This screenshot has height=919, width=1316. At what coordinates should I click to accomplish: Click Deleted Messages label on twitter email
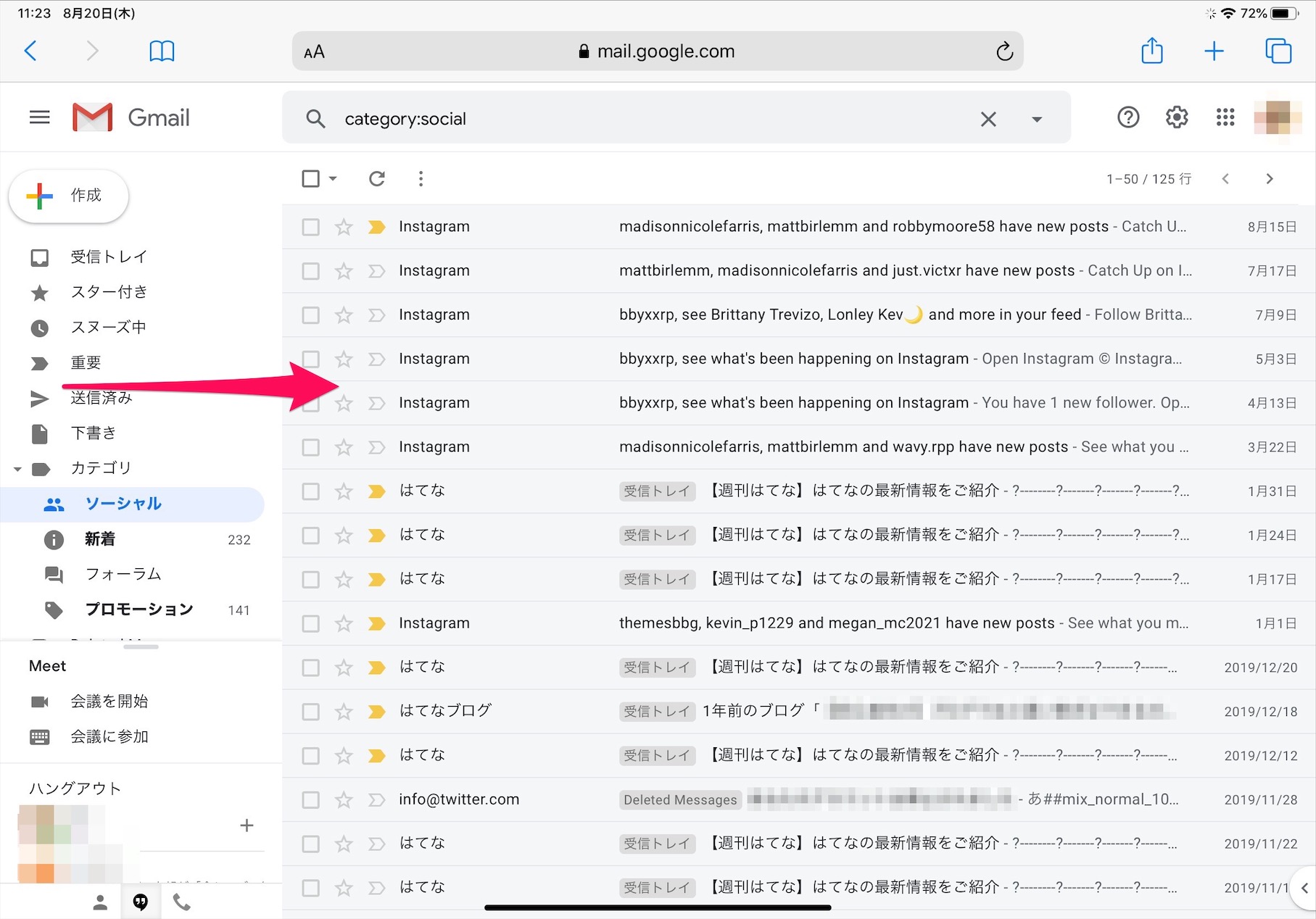point(680,800)
